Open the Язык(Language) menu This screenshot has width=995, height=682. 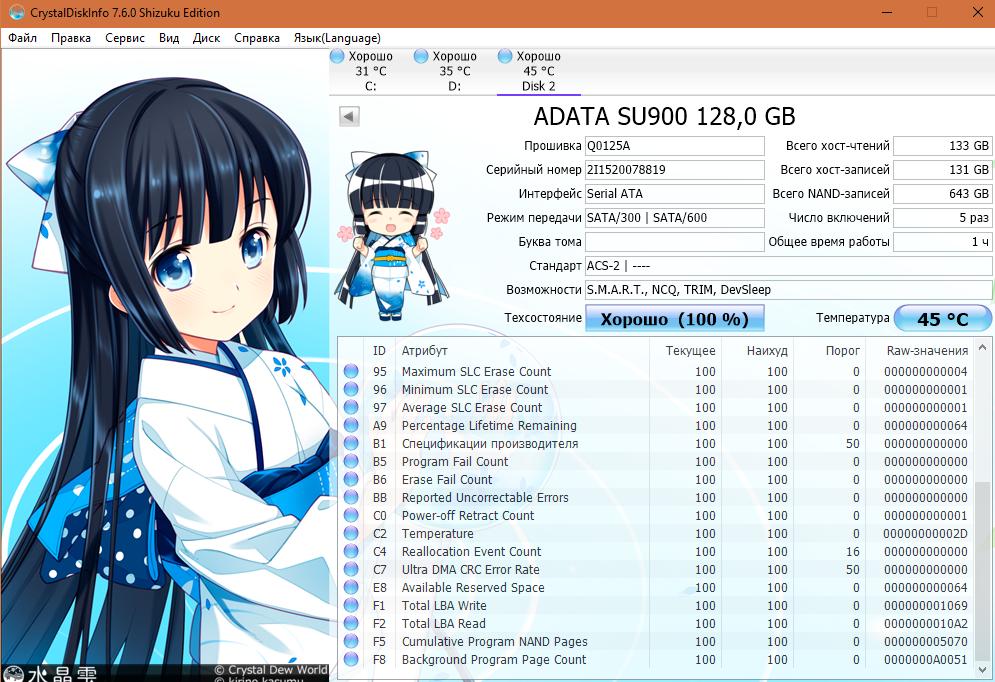(x=337, y=38)
